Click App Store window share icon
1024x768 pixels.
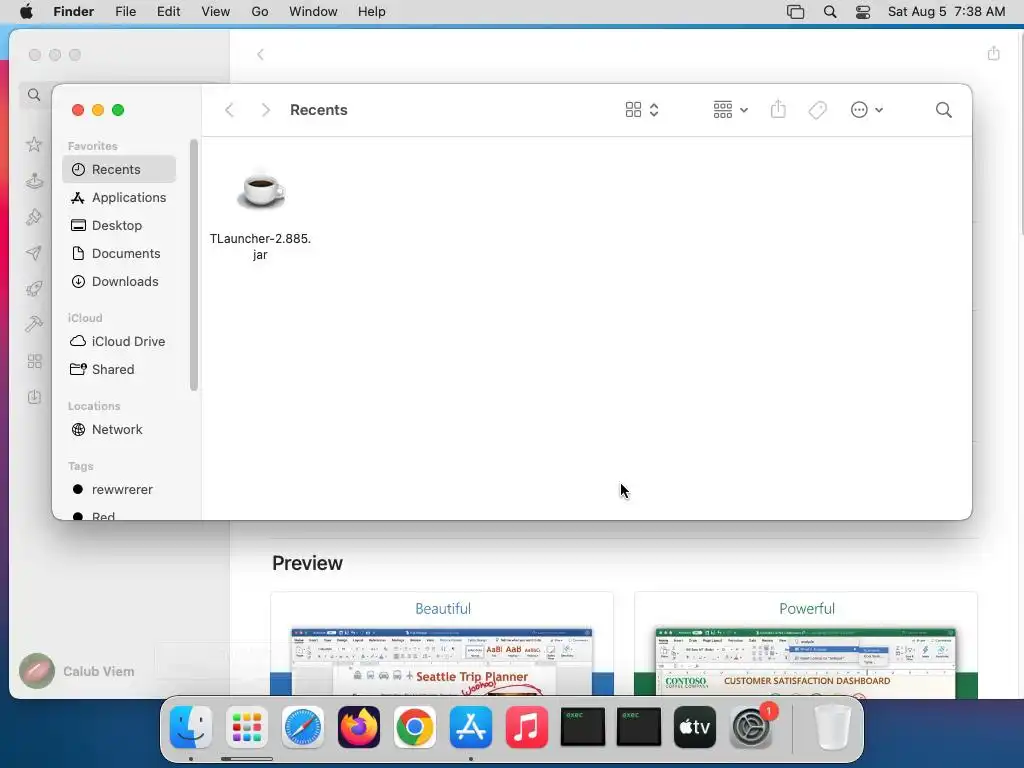[x=993, y=53]
